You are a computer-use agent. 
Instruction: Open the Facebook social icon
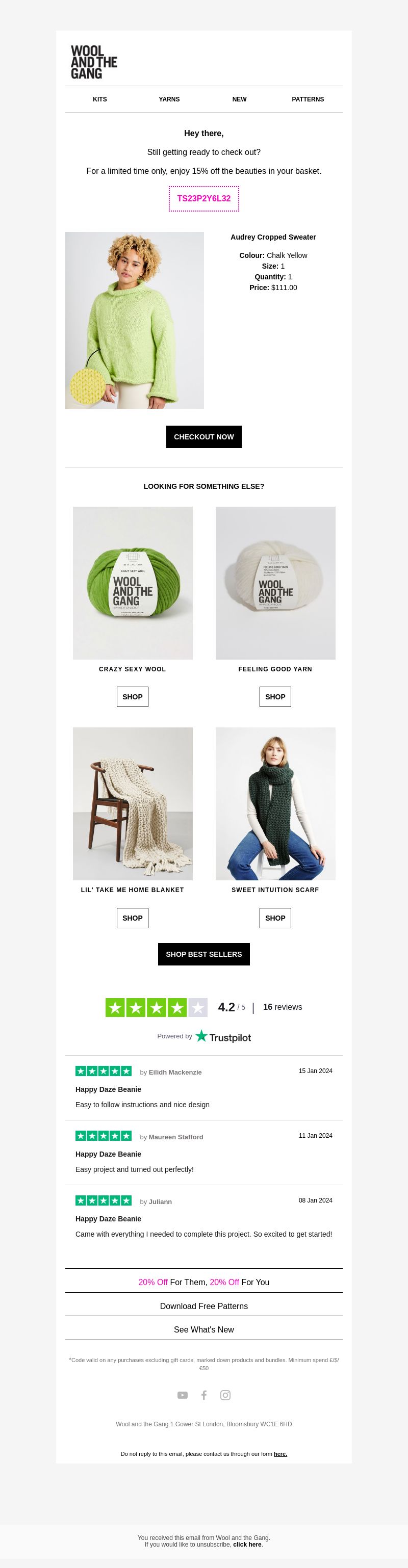point(204,1395)
